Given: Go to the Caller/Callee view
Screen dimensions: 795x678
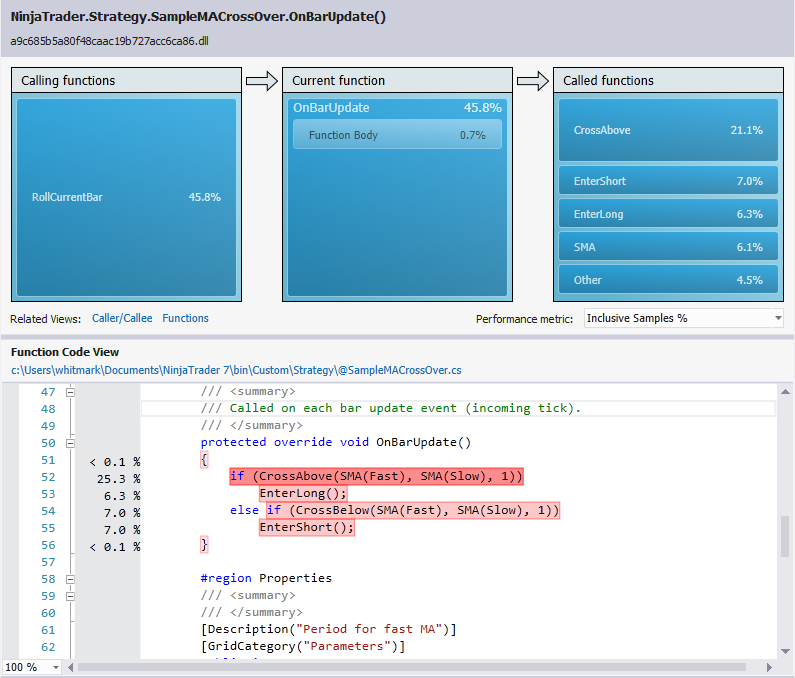Looking at the screenshot, I should (x=122, y=318).
